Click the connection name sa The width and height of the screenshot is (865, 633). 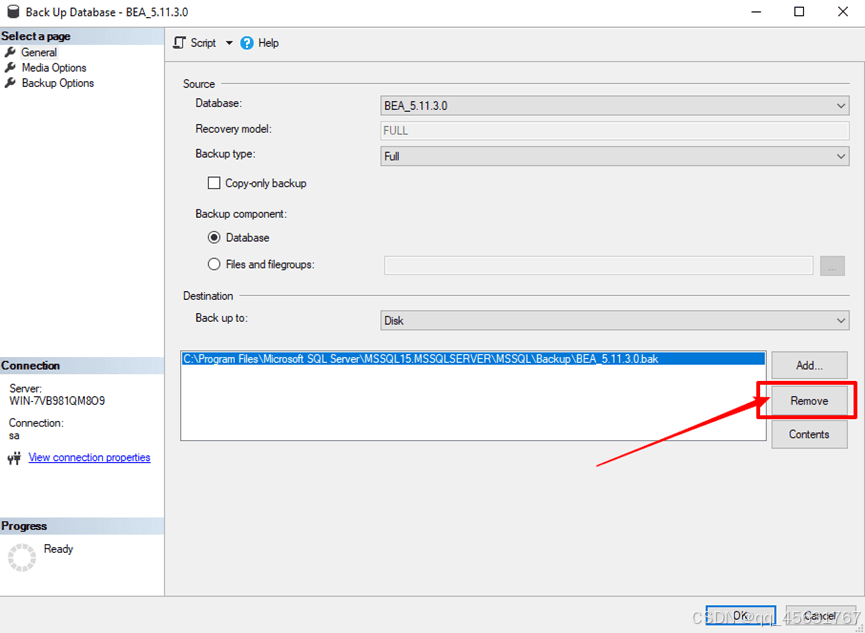[14, 435]
